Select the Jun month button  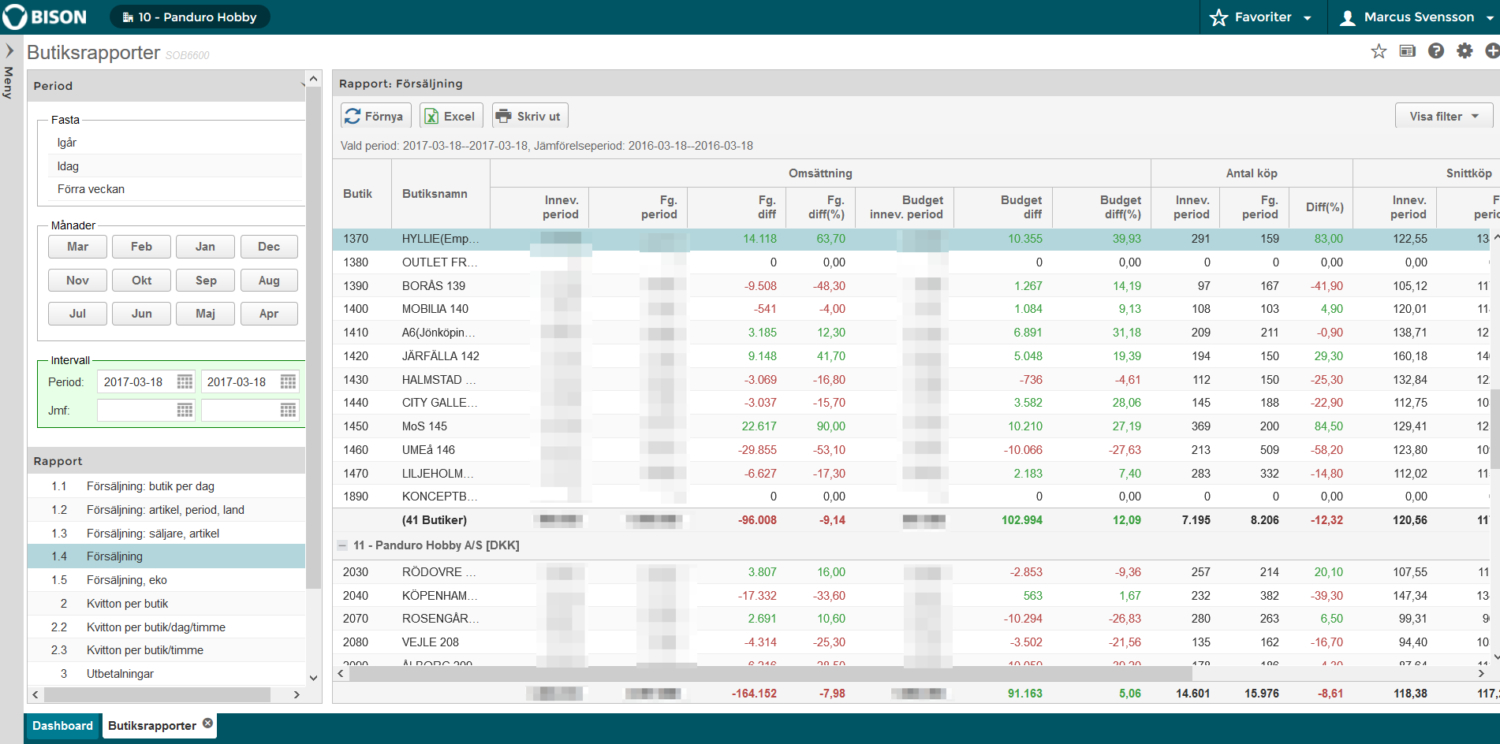click(142, 313)
